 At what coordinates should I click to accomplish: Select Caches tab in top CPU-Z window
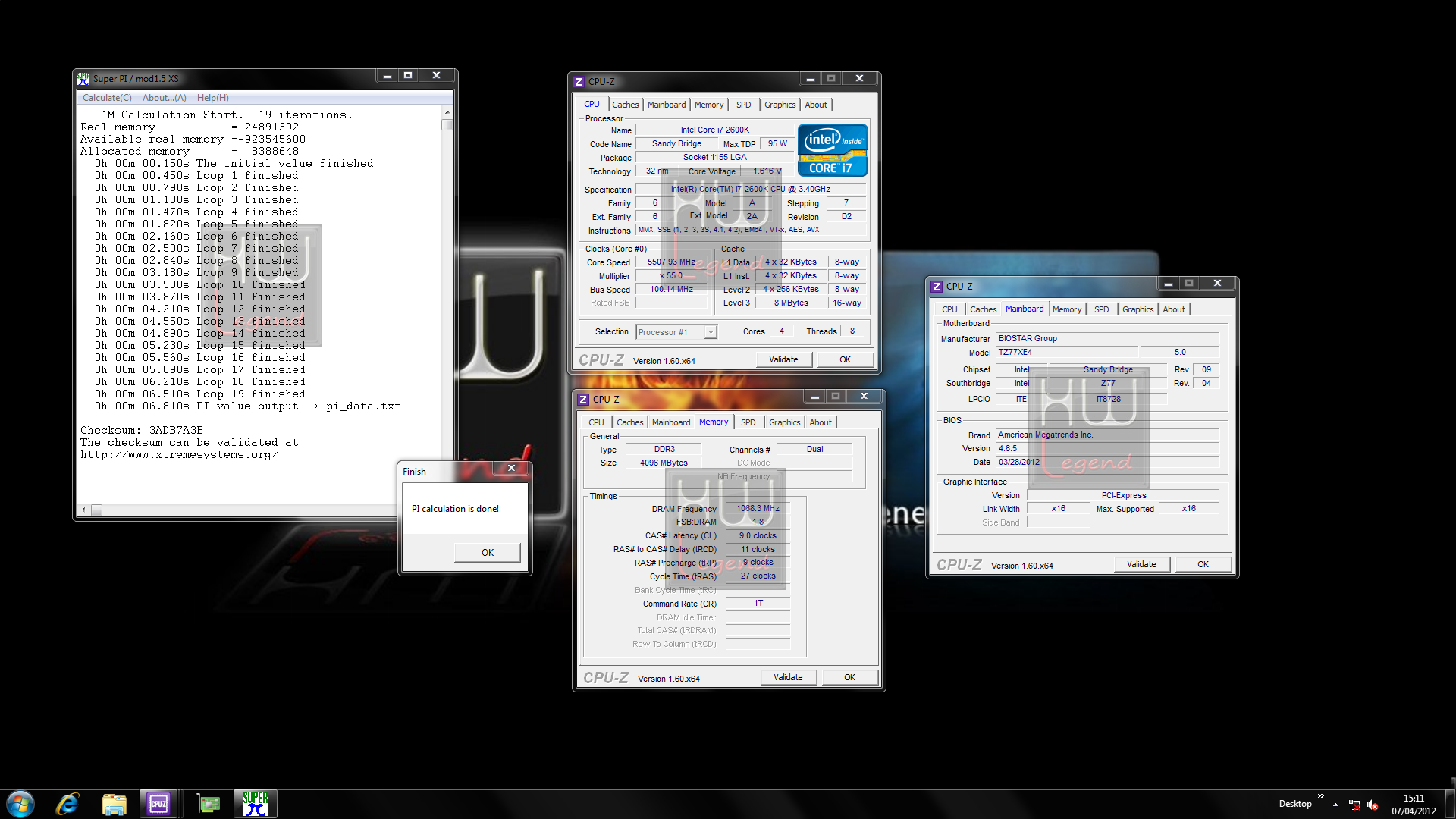point(626,105)
